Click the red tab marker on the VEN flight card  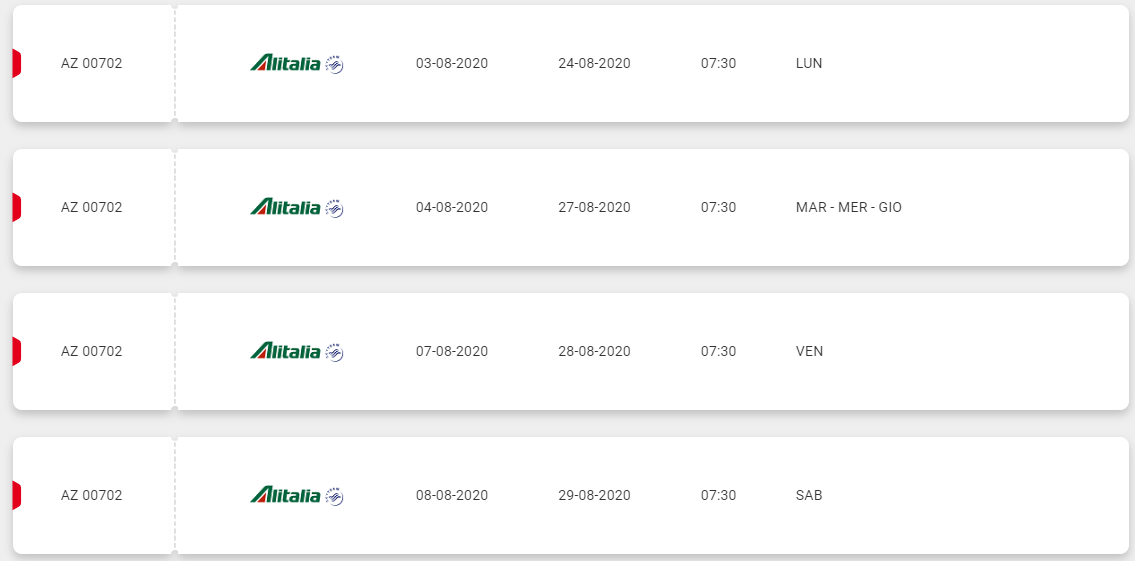coord(17,351)
